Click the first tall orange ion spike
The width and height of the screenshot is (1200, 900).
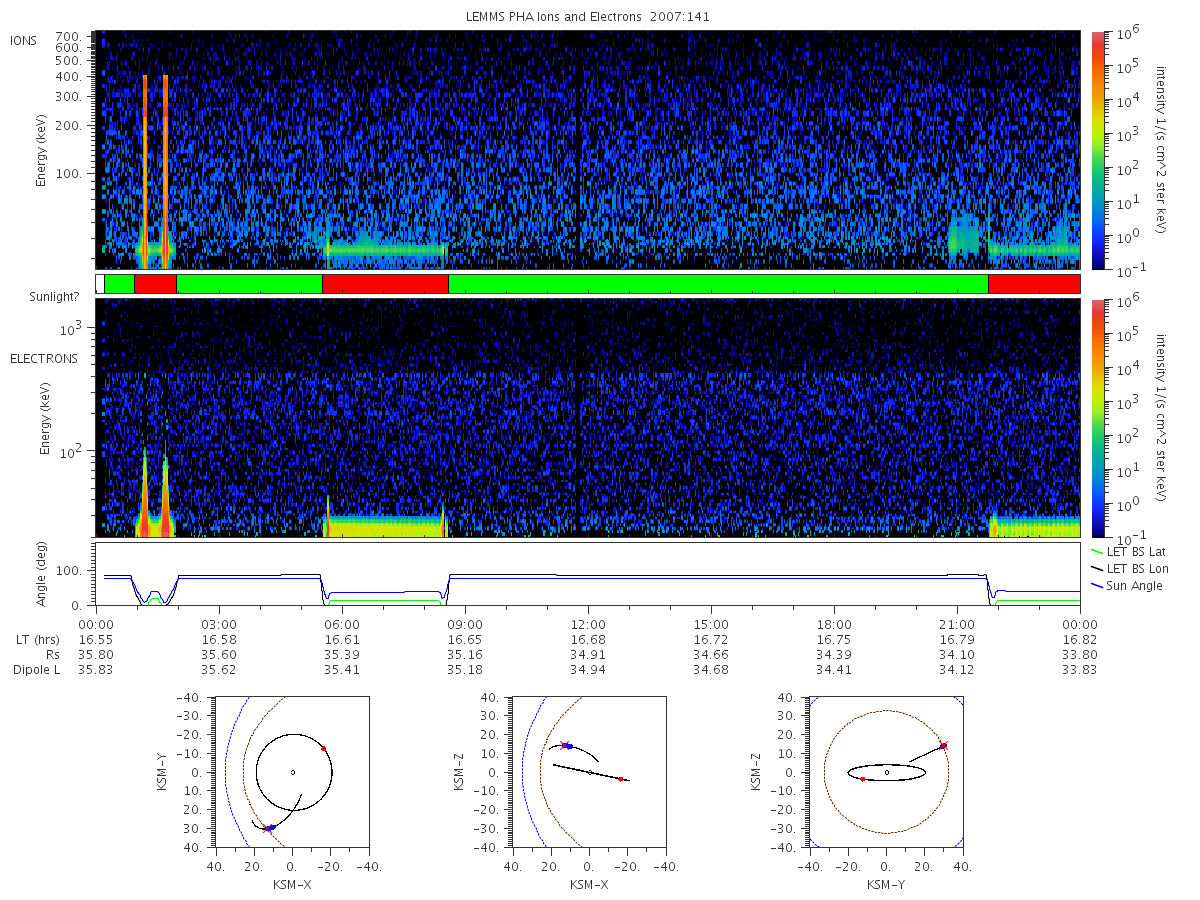tap(145, 170)
